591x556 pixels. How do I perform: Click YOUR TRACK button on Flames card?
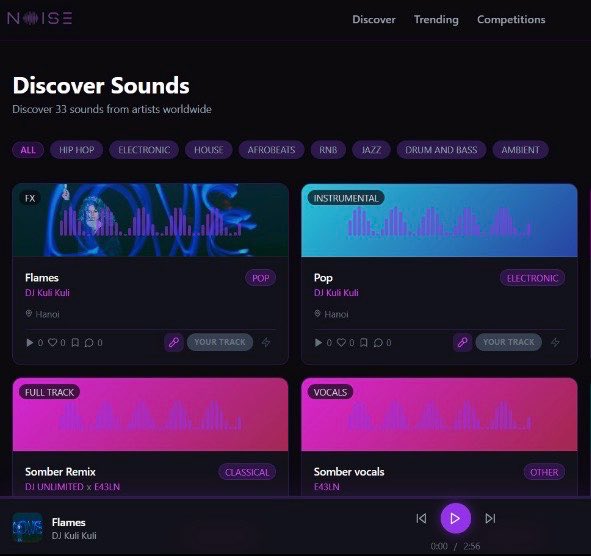click(x=220, y=342)
